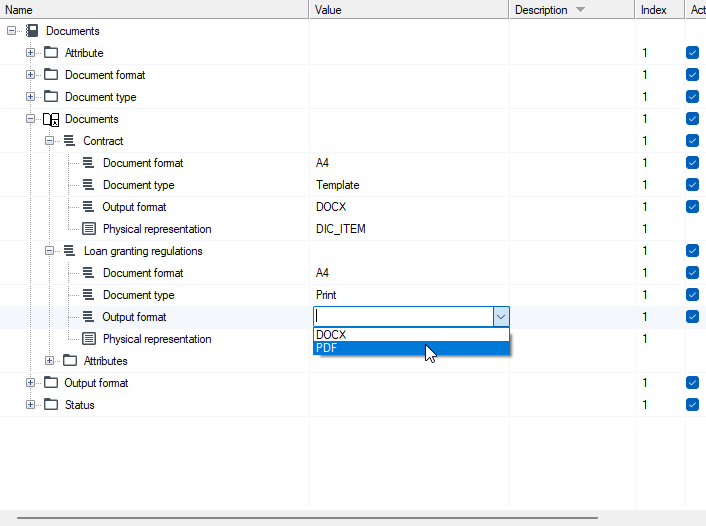Image resolution: width=706 pixels, height=526 pixels.
Task: Click the Loan granting regulations list icon
Action: point(69,250)
